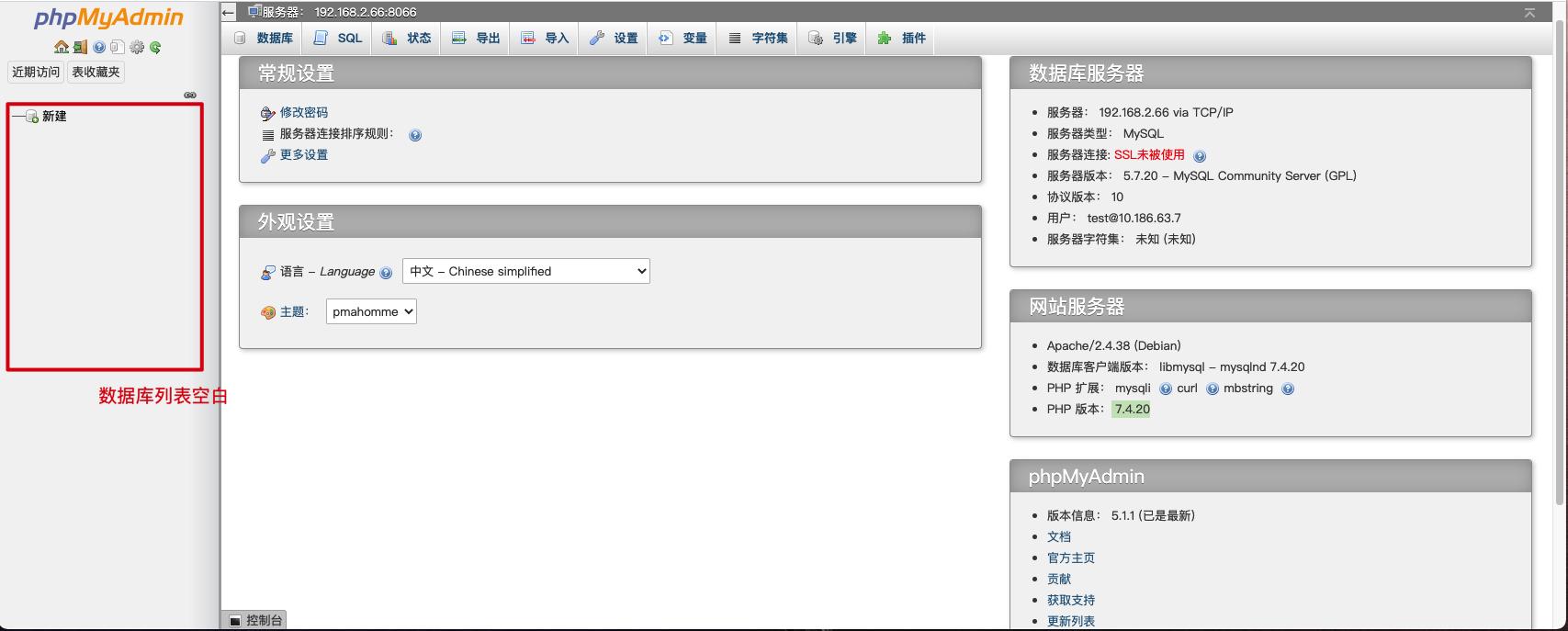1568x631 pixels.
Task: Open the 贡献 link
Action: point(1059,579)
